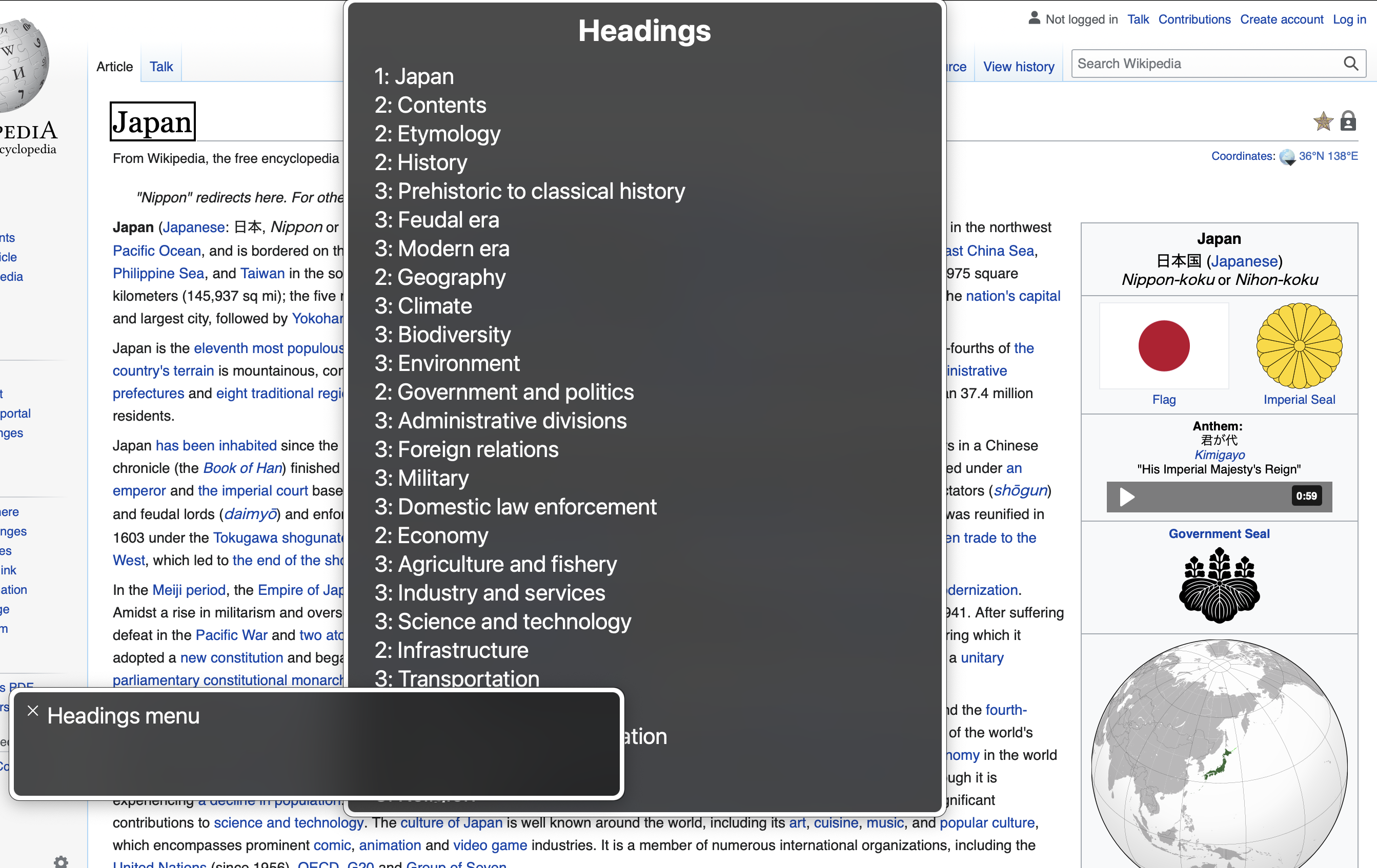
Task: Open the Government Seal paulownia image
Action: point(1219,585)
